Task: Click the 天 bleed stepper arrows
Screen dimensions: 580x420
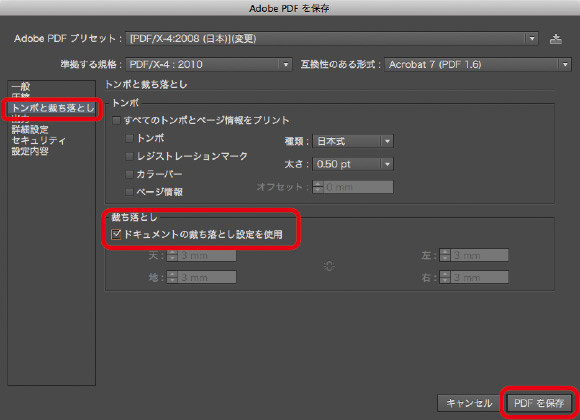Action: 172,255
